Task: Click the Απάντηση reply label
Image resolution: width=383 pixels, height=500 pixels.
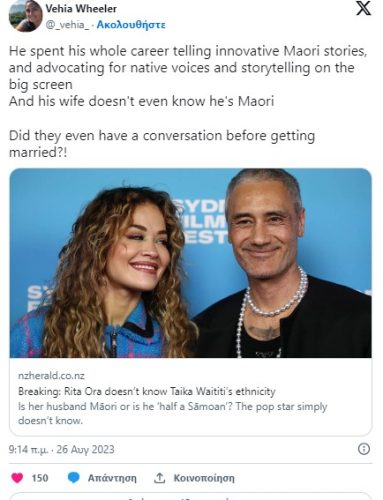Action: tap(112, 478)
